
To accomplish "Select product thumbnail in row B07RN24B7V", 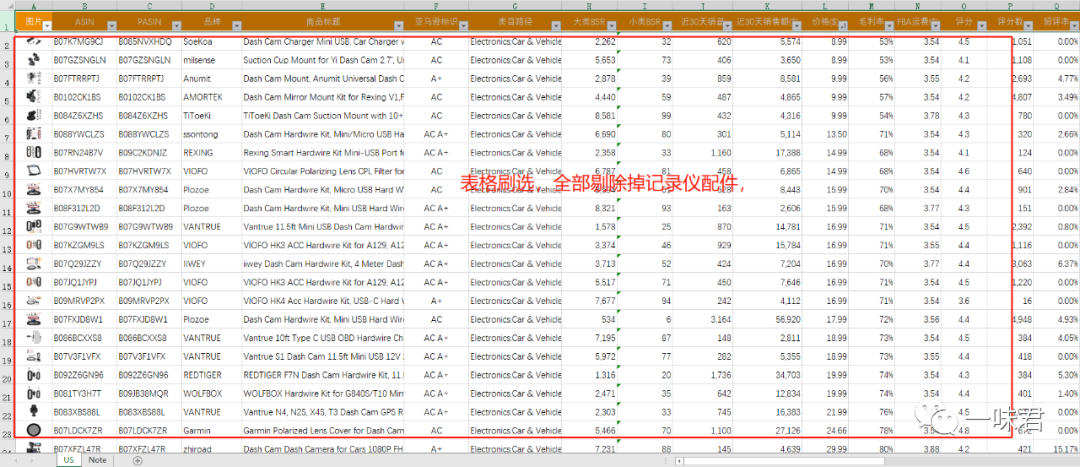I will coord(33,152).
